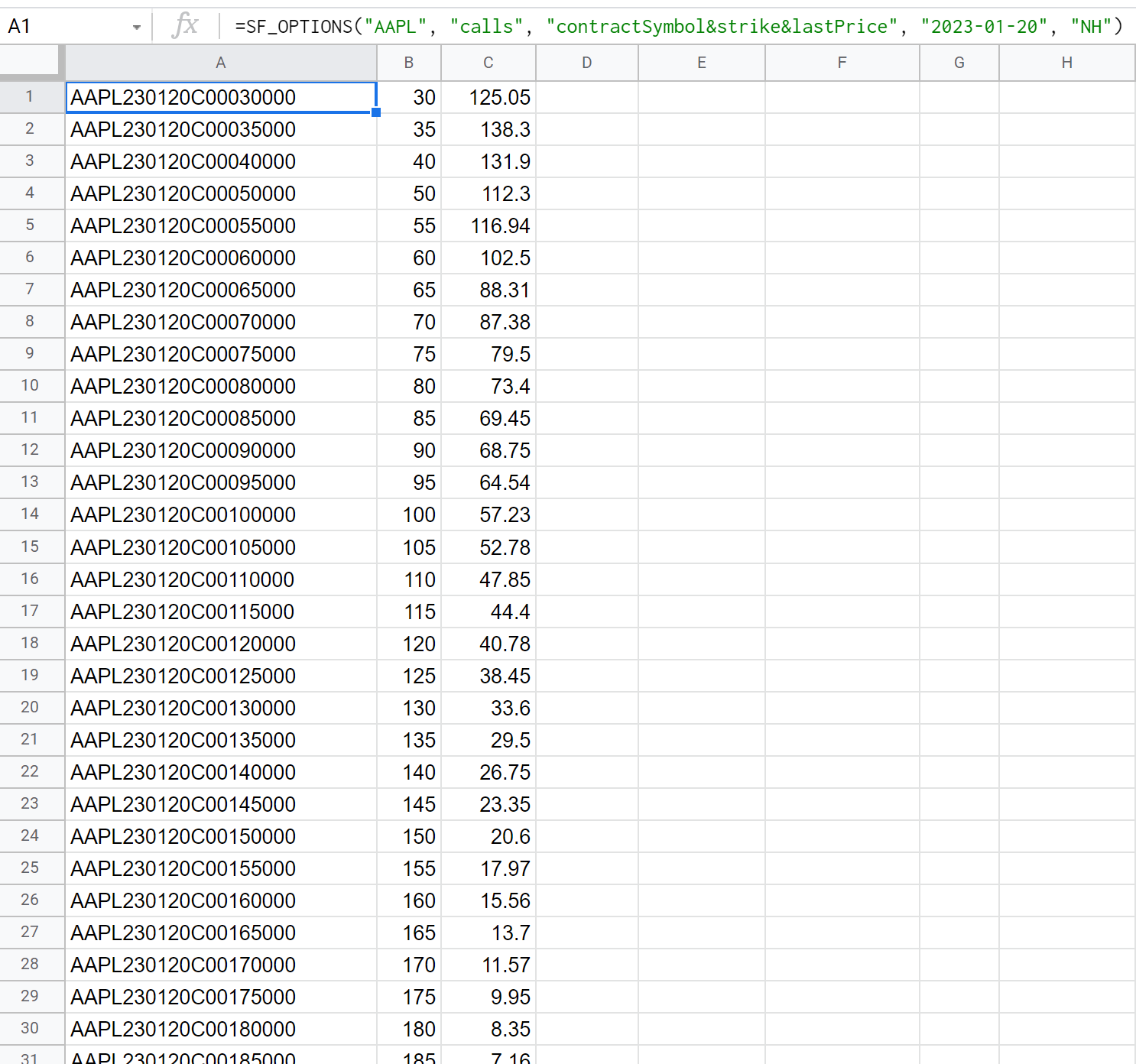Click cell AAPL230120C00140000
Image resolution: width=1136 pixels, height=1064 pixels.
221,772
